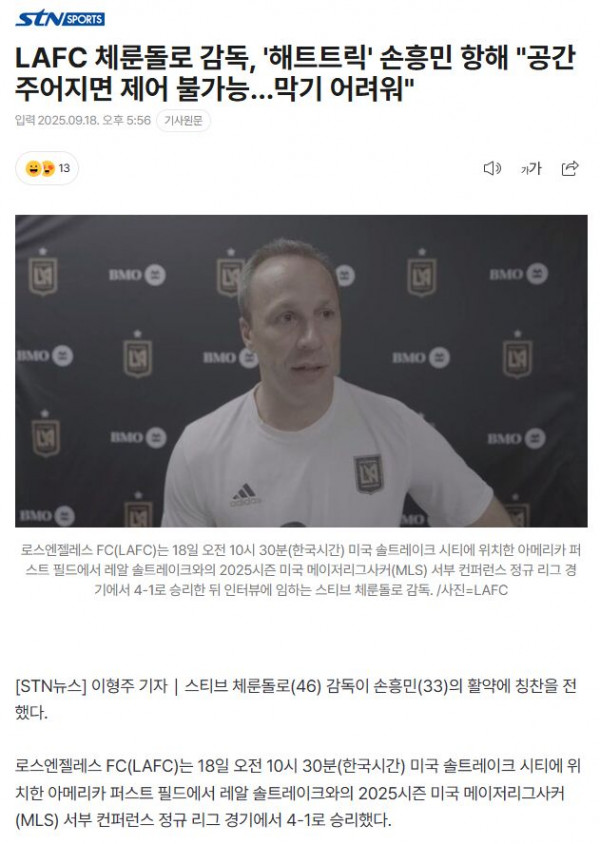Share the article with the share icon
The image size is (600, 844).
pos(570,168)
